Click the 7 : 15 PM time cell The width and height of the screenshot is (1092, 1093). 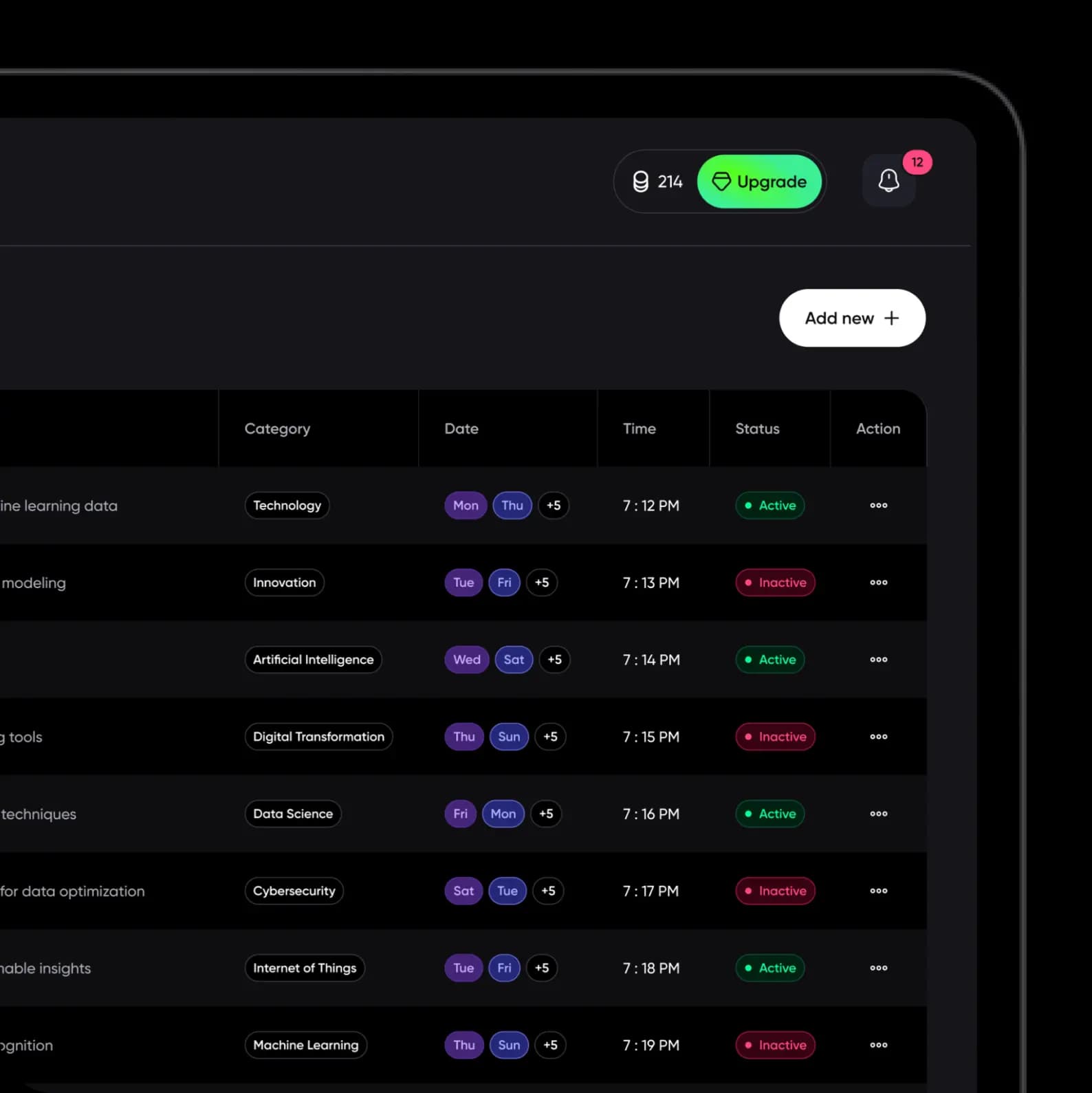pos(651,737)
